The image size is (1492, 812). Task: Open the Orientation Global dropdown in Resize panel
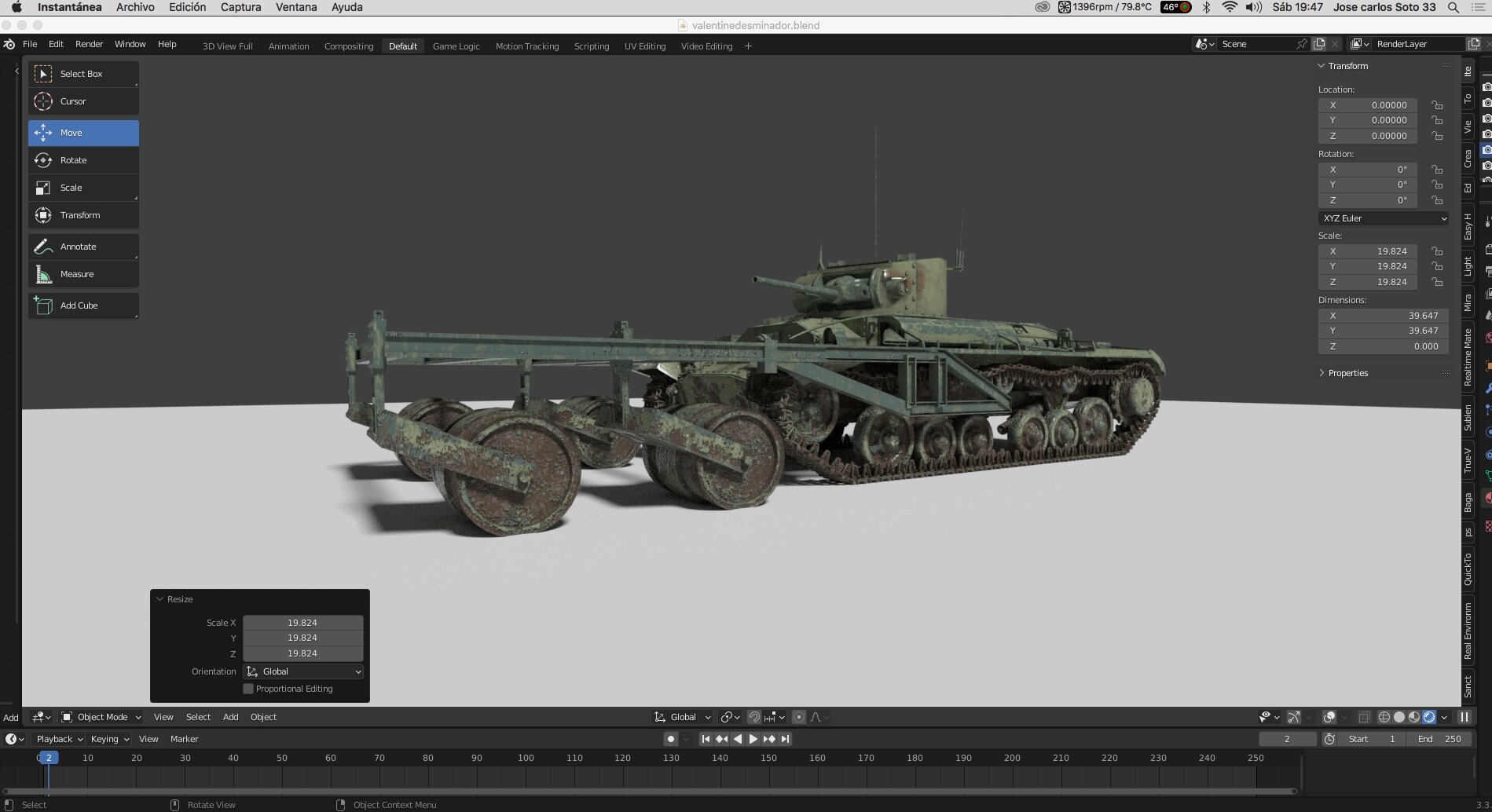coord(303,671)
